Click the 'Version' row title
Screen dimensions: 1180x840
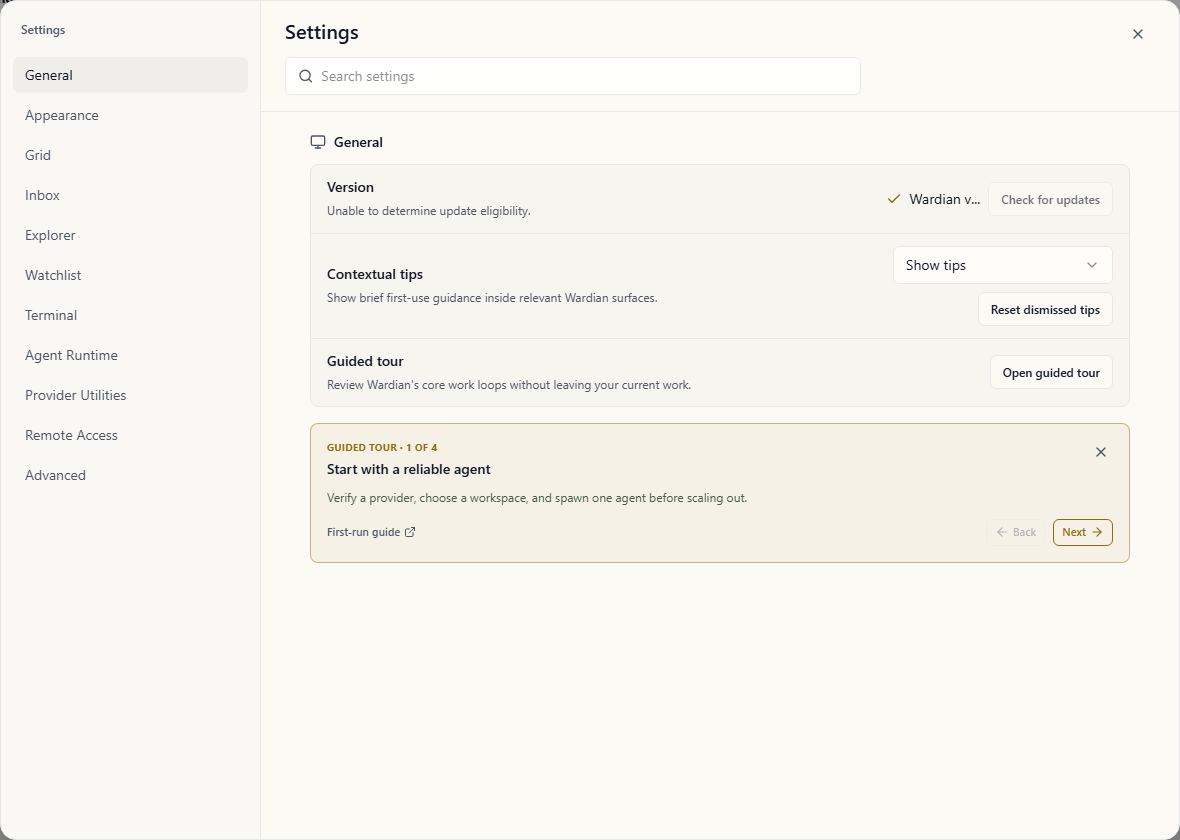(350, 187)
